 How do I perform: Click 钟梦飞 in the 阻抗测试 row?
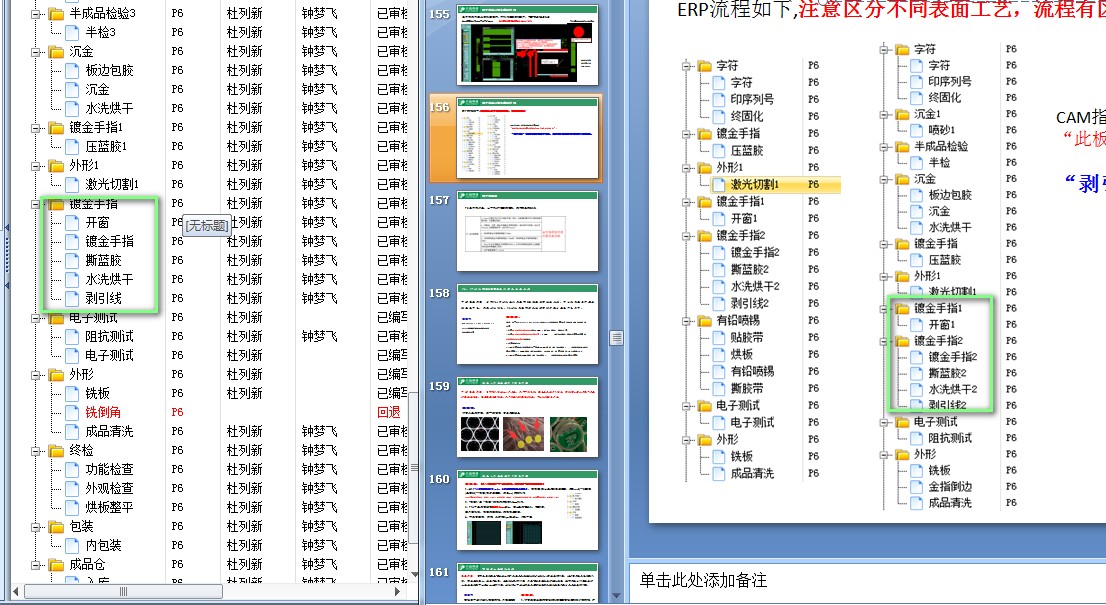click(x=320, y=337)
